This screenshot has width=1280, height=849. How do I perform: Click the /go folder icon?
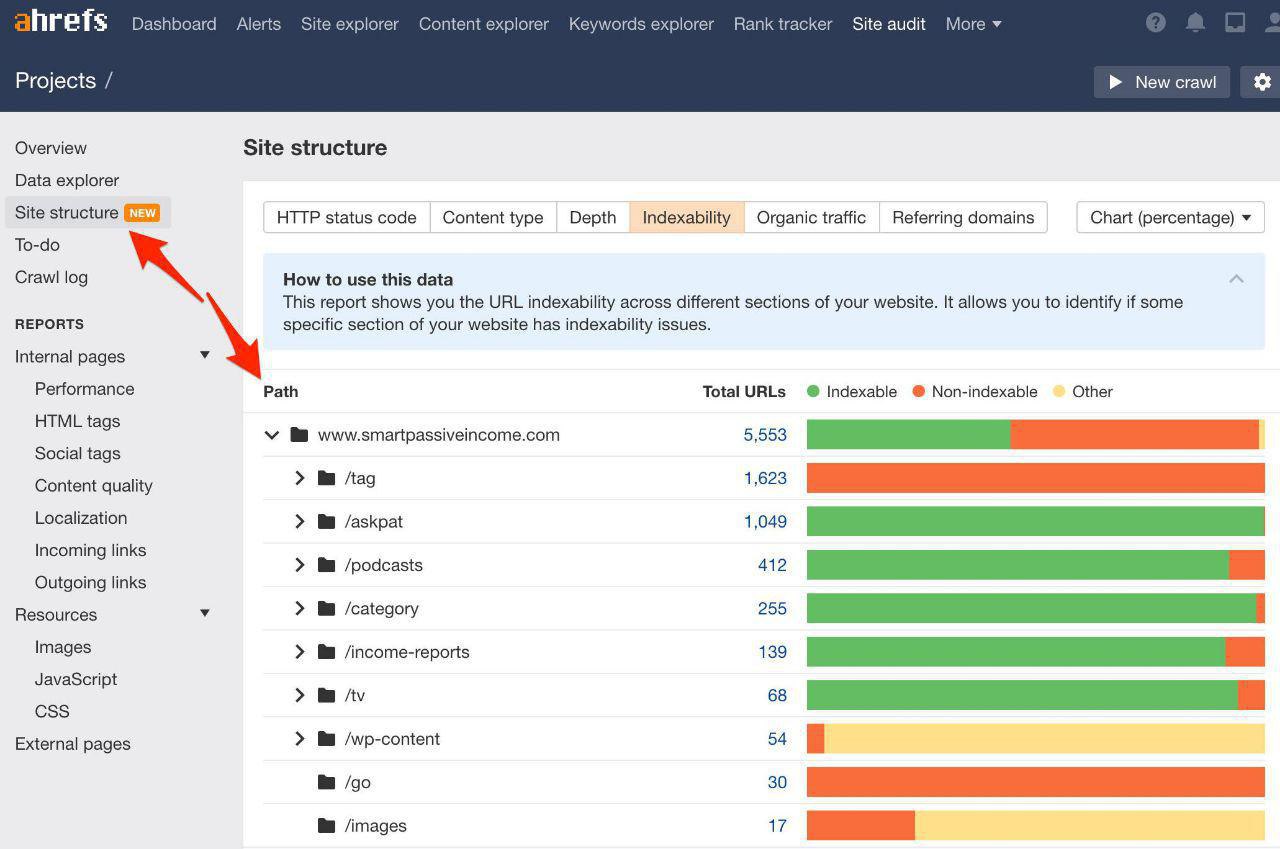(x=326, y=782)
